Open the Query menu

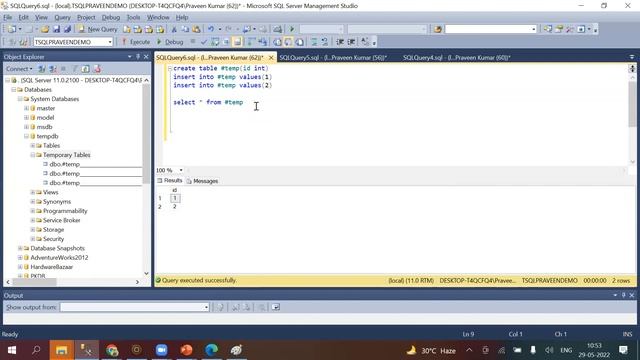(62, 17)
